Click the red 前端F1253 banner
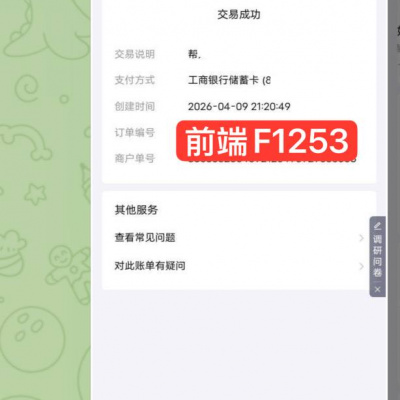This screenshot has width=400, height=400. coord(267,141)
